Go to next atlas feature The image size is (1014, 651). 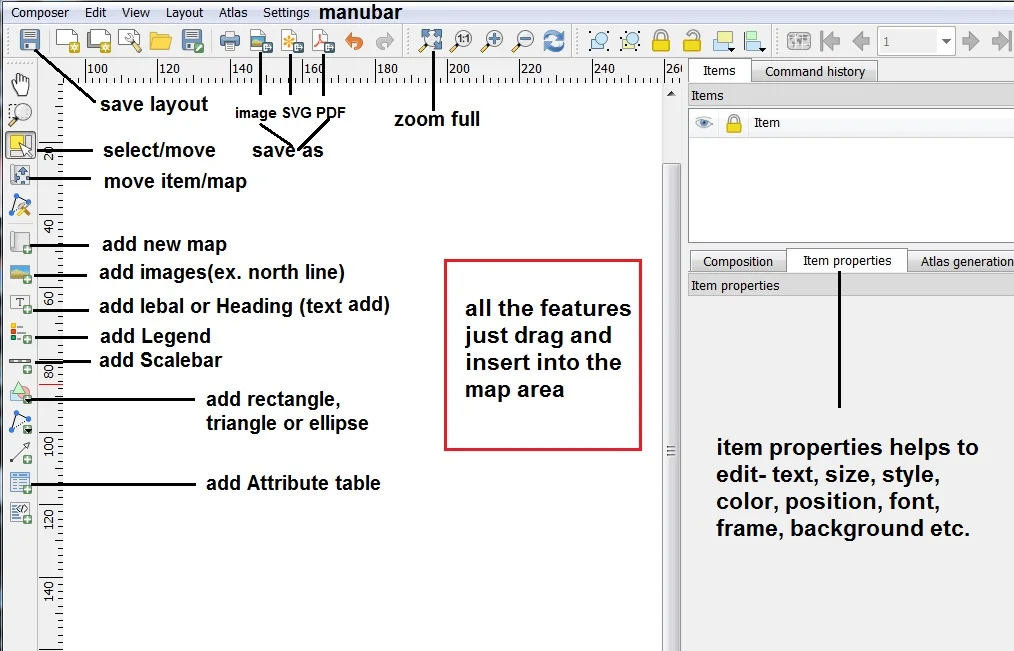click(971, 41)
